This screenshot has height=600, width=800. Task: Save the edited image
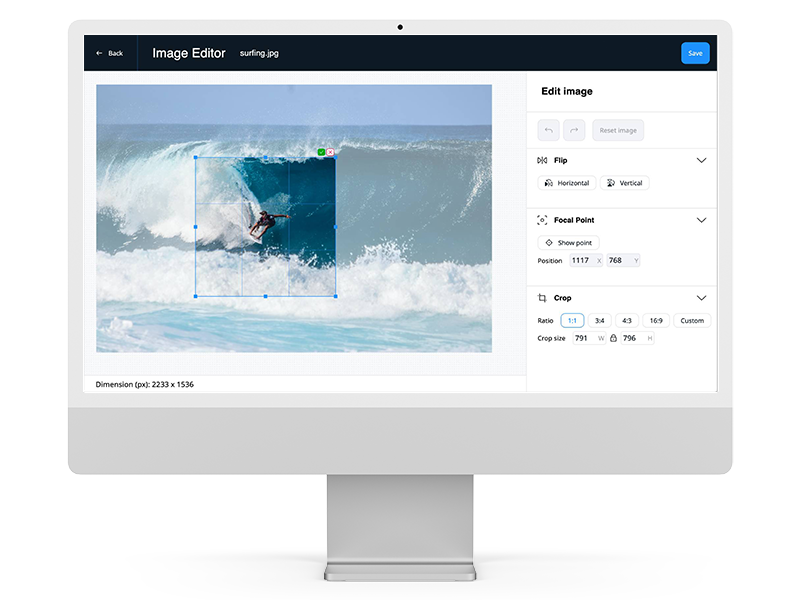pos(695,53)
